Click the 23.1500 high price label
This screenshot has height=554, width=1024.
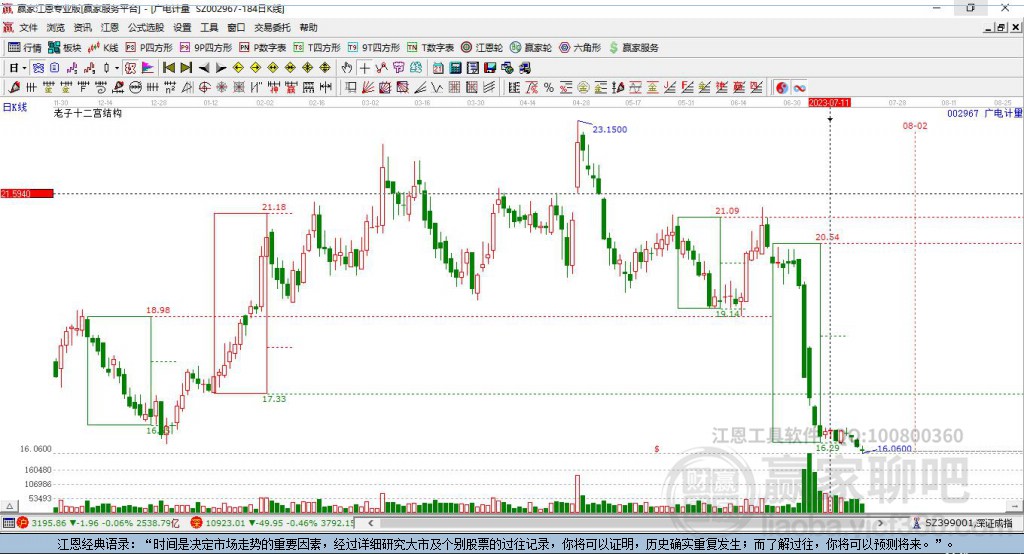click(x=609, y=129)
